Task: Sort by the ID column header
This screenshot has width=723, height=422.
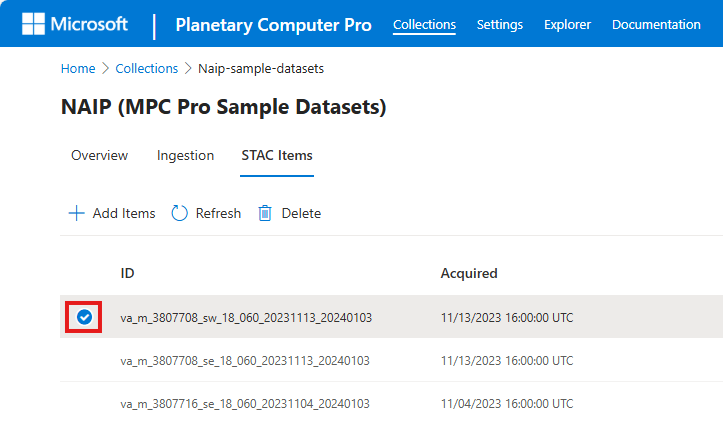Action: (x=128, y=273)
